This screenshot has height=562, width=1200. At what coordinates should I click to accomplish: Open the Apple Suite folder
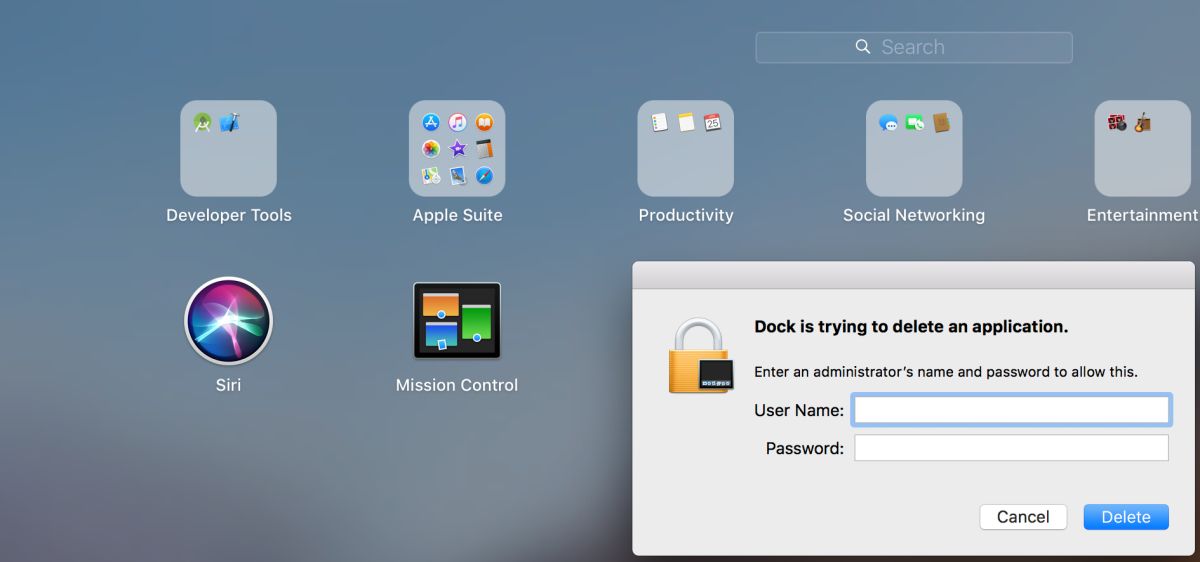point(457,148)
